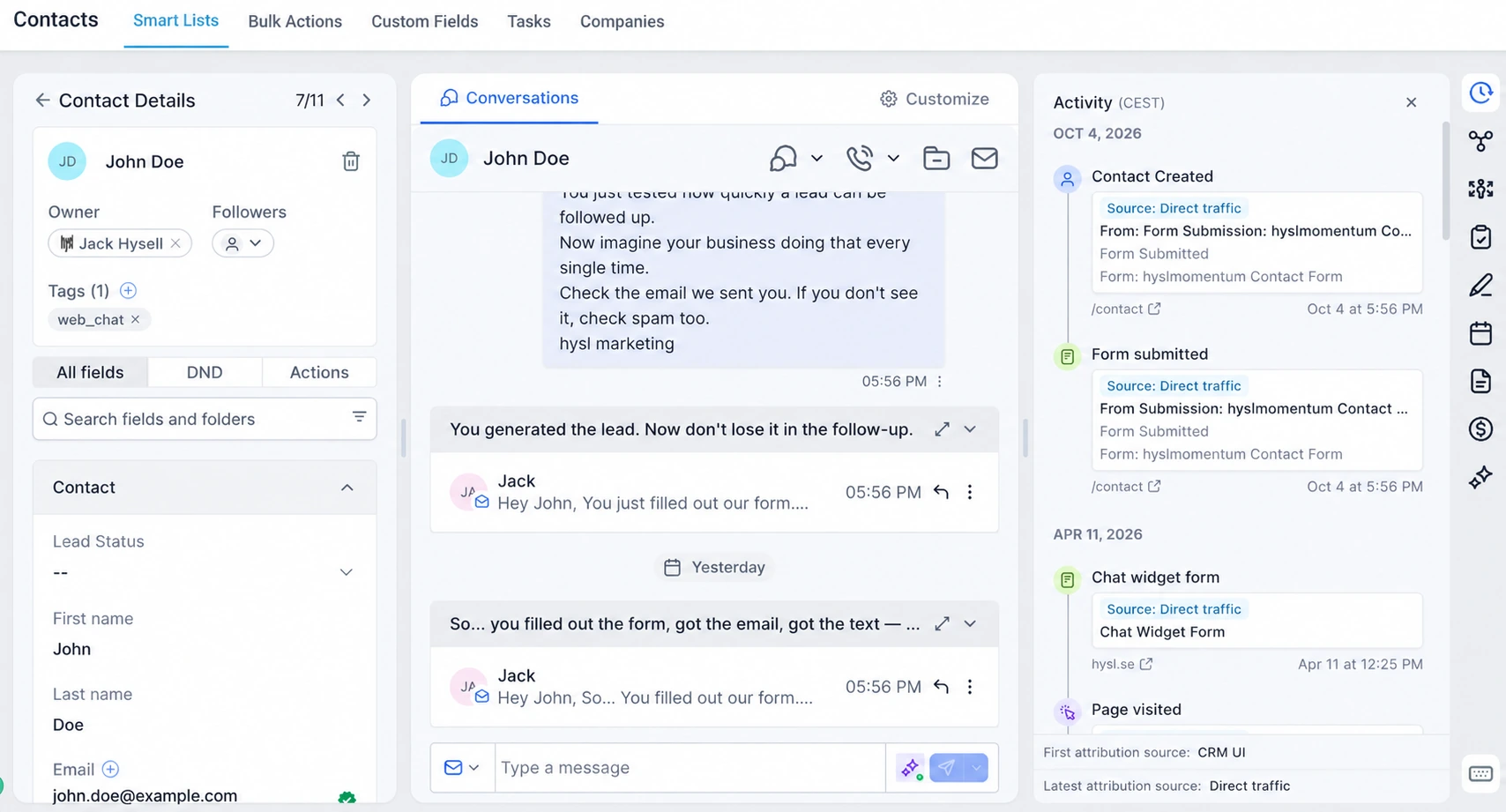
Task: Click the folder icon in conversation header
Action: click(936, 158)
